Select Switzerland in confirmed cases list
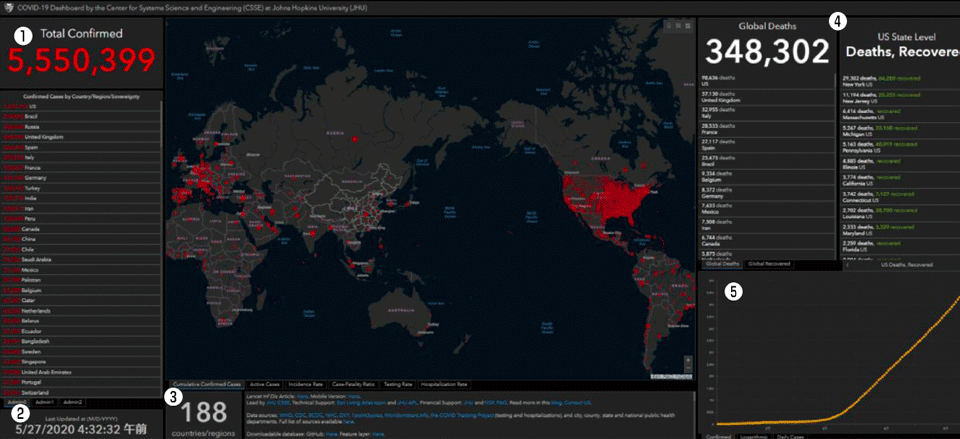This screenshot has width=960, height=439. pyautogui.click(x=81, y=392)
